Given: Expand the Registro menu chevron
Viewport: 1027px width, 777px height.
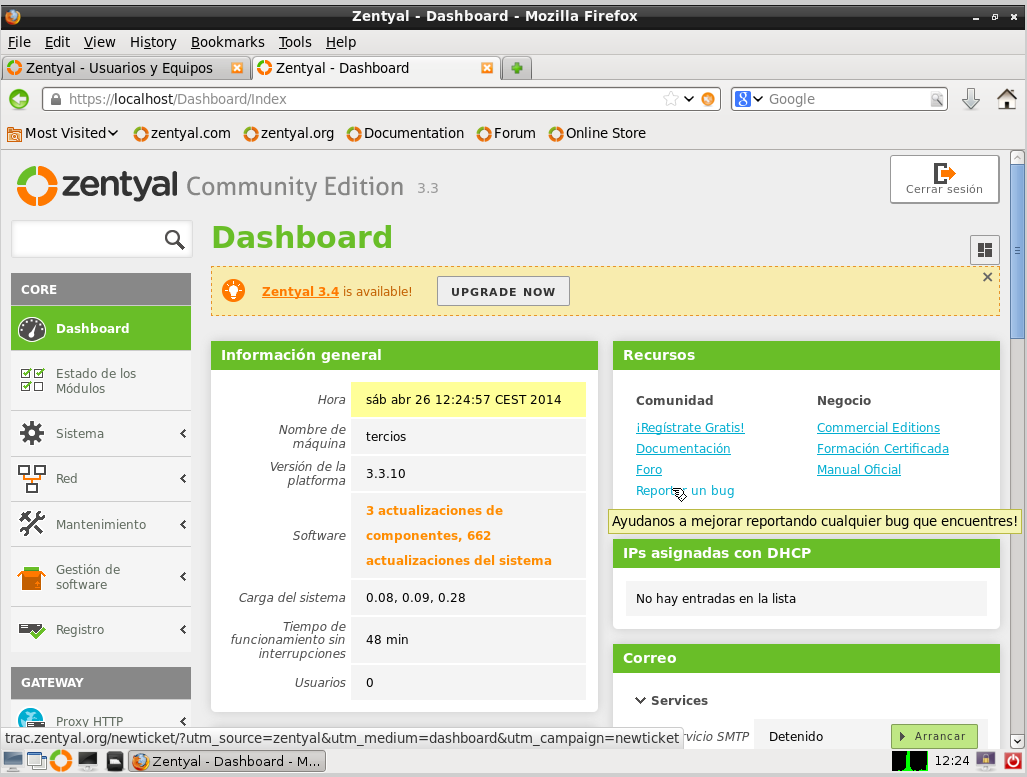Looking at the screenshot, I should coord(183,630).
